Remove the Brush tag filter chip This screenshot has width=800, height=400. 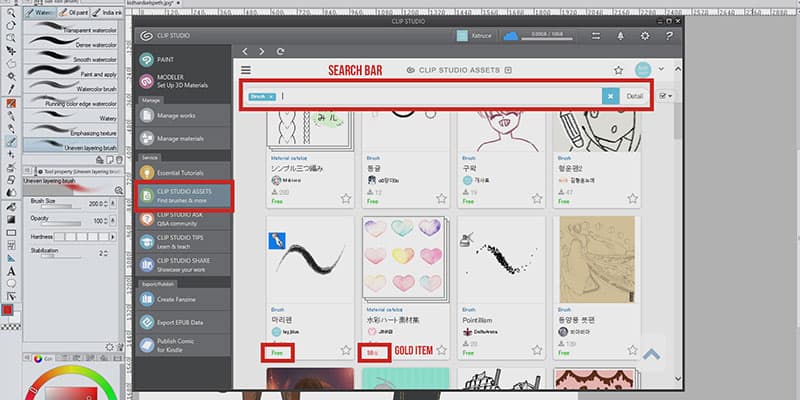tap(271, 96)
